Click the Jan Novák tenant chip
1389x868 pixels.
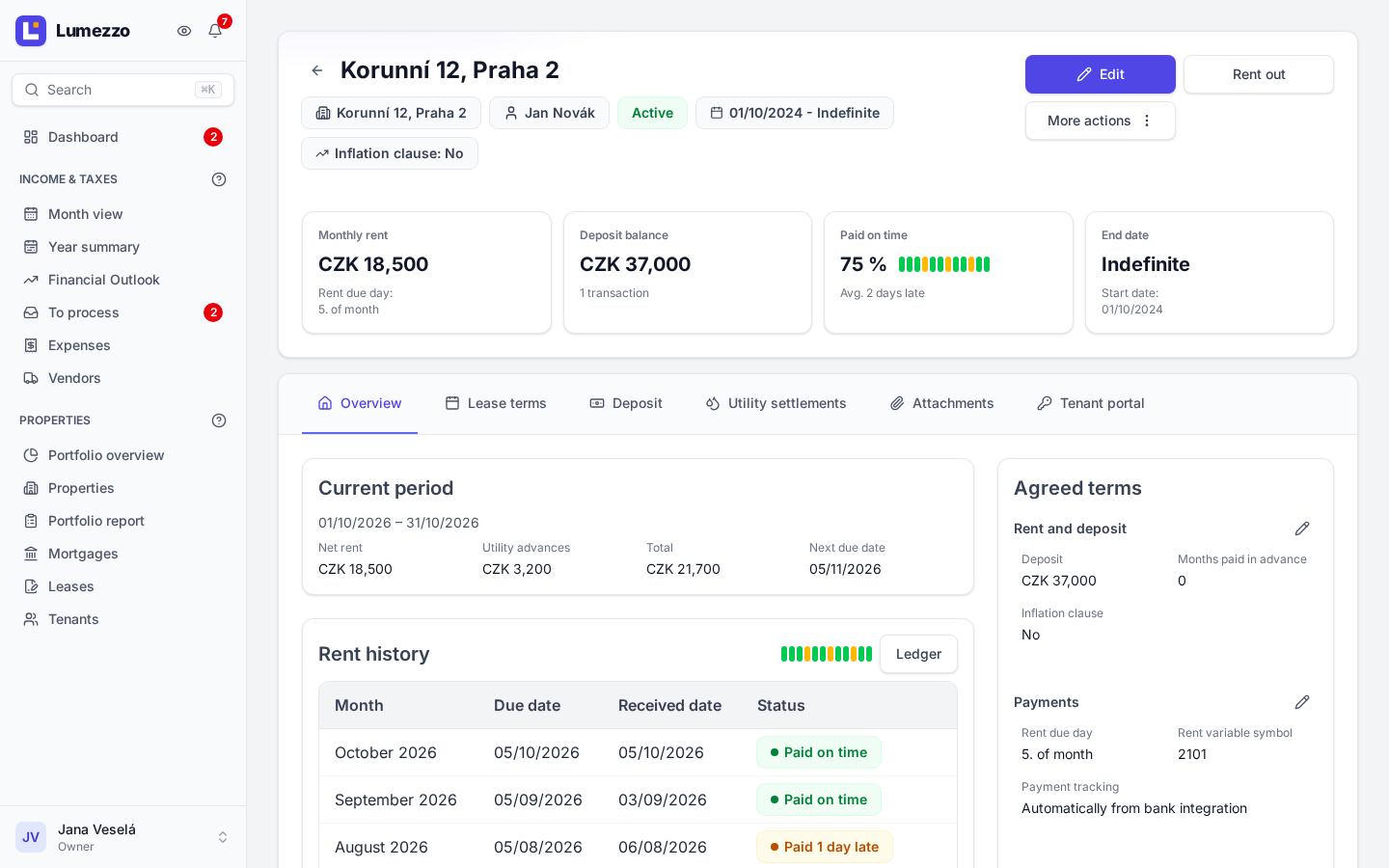549,113
